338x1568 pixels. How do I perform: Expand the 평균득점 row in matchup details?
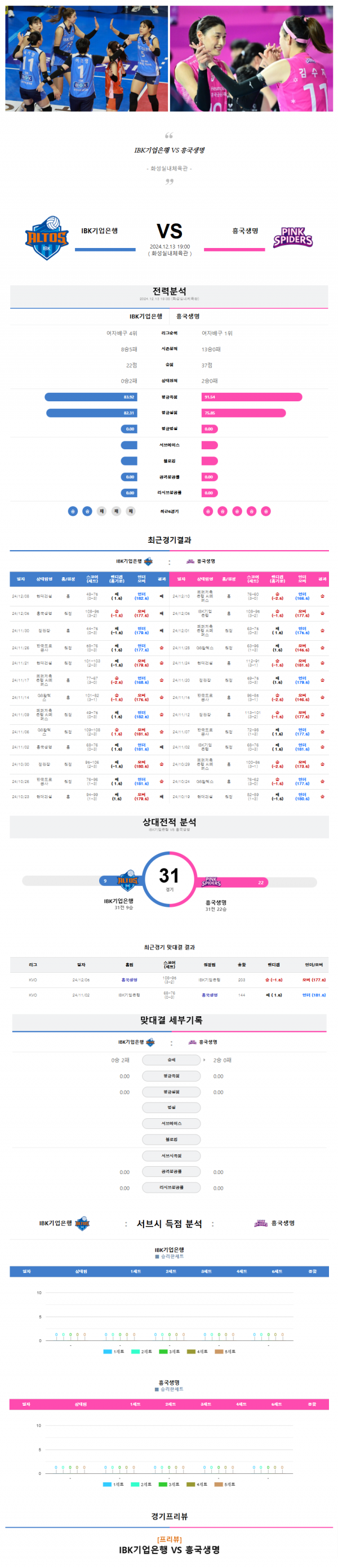coord(171,1076)
